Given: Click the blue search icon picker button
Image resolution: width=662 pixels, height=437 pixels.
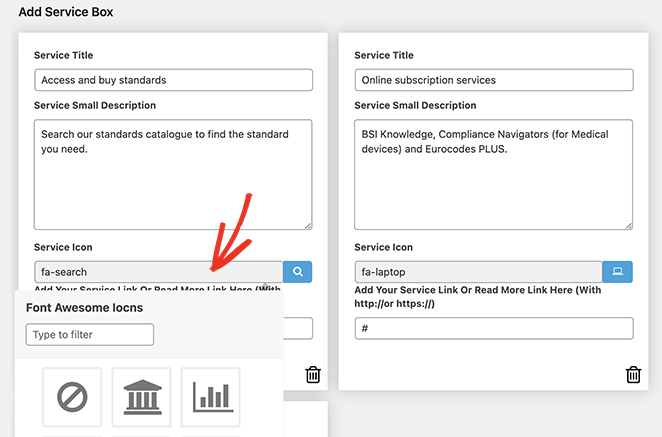Looking at the screenshot, I should (298, 271).
